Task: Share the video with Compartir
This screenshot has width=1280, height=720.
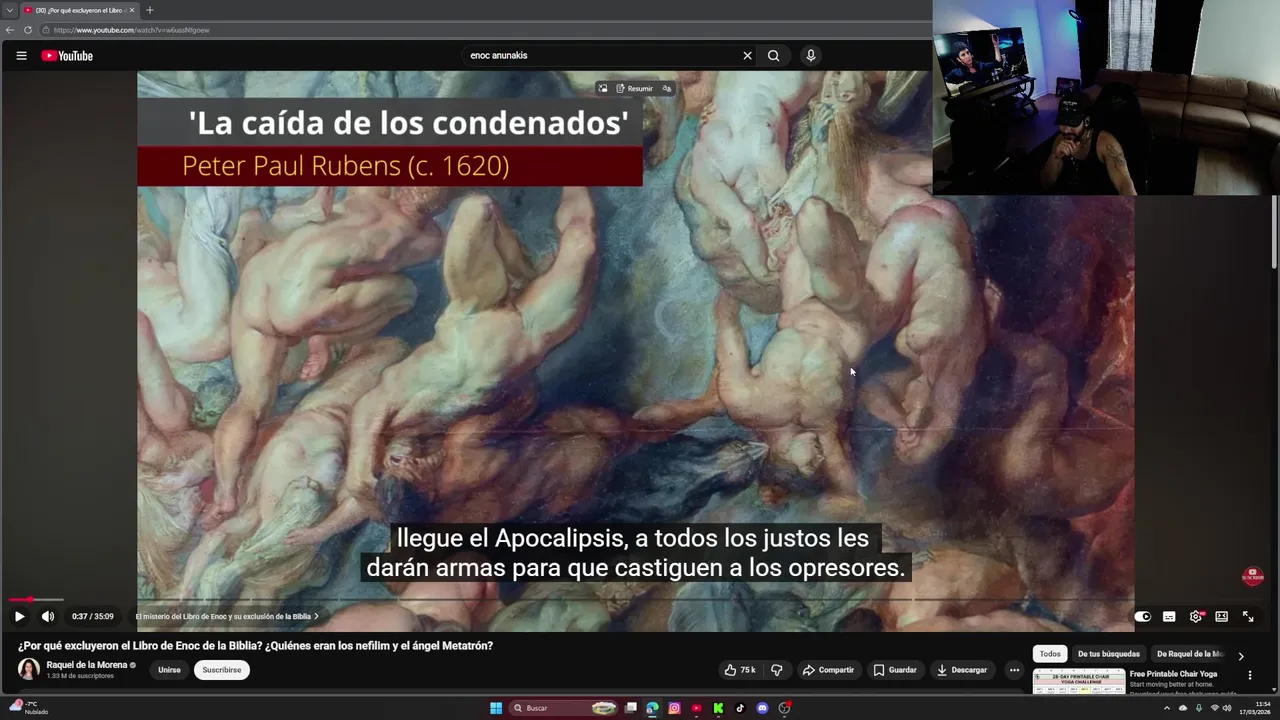Action: tap(828, 670)
